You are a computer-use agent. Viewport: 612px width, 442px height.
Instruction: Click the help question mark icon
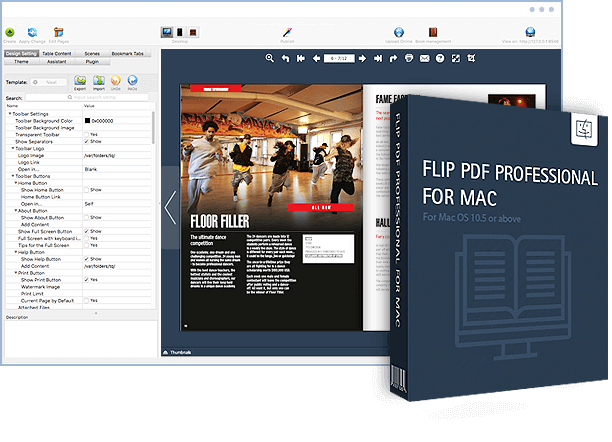pos(440,59)
